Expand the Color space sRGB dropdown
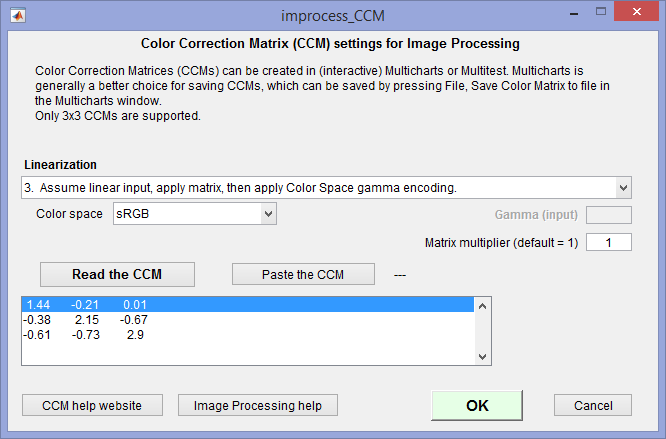Screen dimensions: 666x439 tap(195, 214)
